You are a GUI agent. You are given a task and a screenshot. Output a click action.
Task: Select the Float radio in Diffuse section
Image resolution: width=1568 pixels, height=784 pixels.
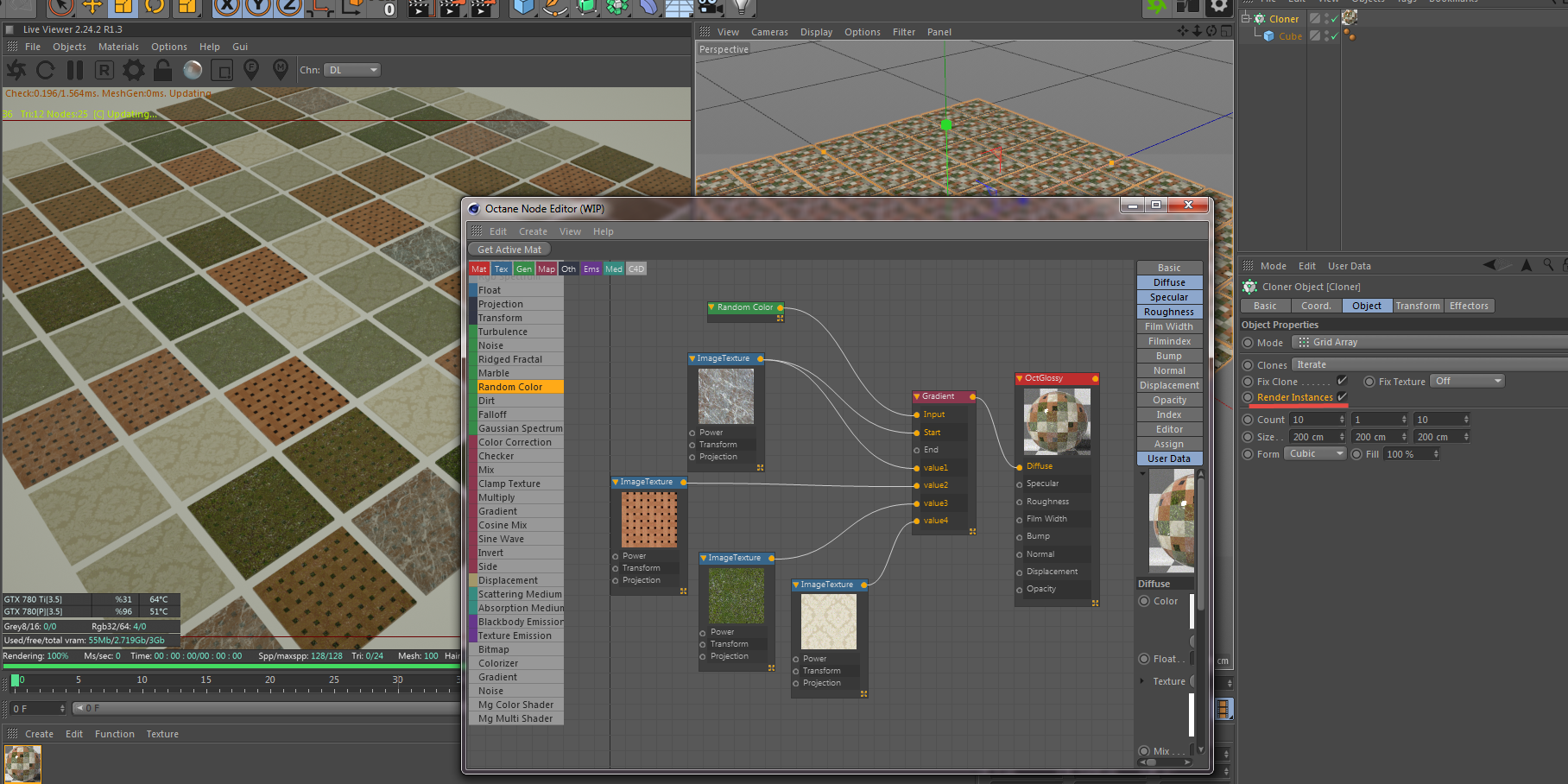pyautogui.click(x=1144, y=659)
